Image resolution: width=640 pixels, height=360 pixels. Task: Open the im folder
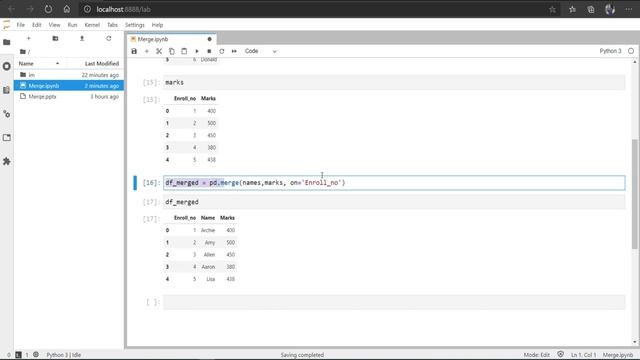coord(69,75)
